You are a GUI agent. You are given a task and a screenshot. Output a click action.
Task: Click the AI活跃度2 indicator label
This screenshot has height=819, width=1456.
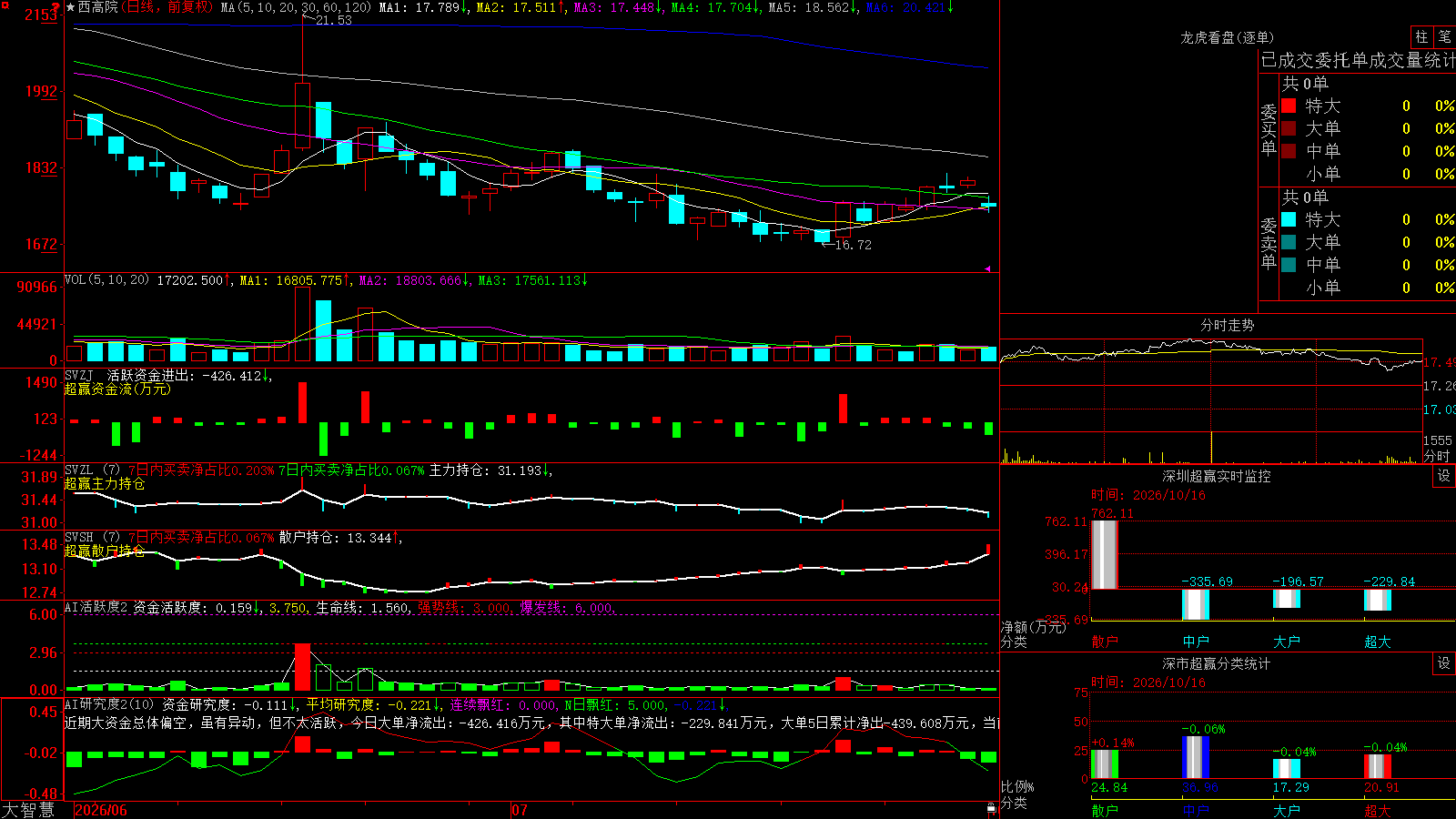(96, 607)
